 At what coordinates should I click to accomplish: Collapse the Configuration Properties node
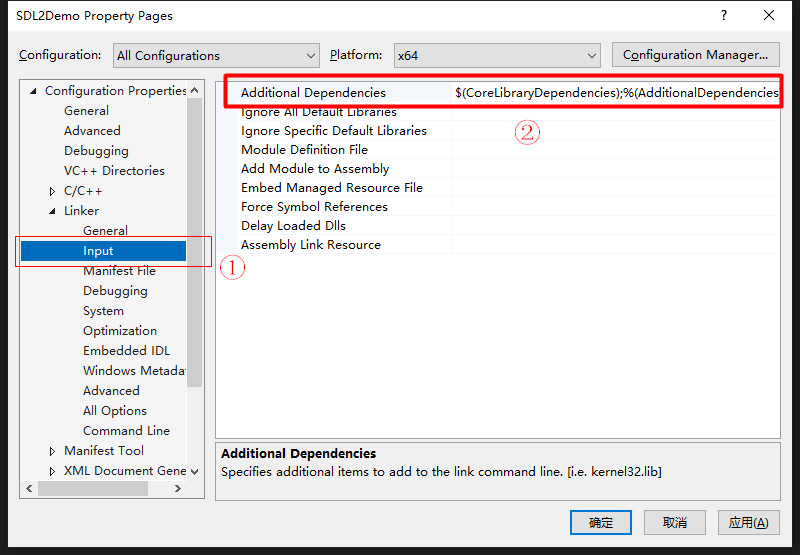(33, 91)
